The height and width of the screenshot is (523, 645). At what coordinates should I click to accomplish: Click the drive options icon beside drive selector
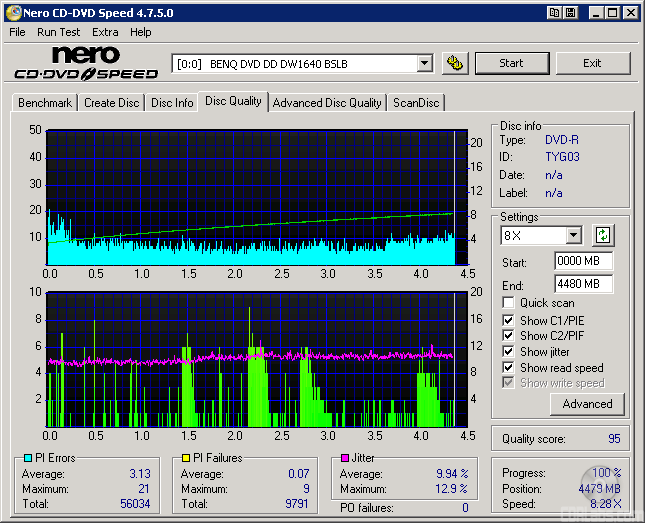click(x=455, y=63)
